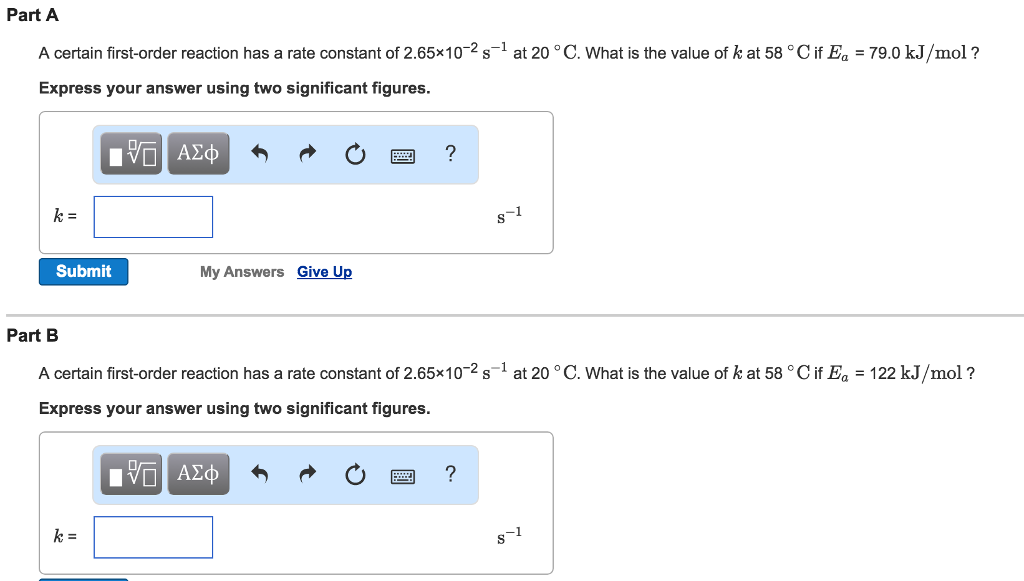Click inside the k answer box for Part A

coord(152,216)
